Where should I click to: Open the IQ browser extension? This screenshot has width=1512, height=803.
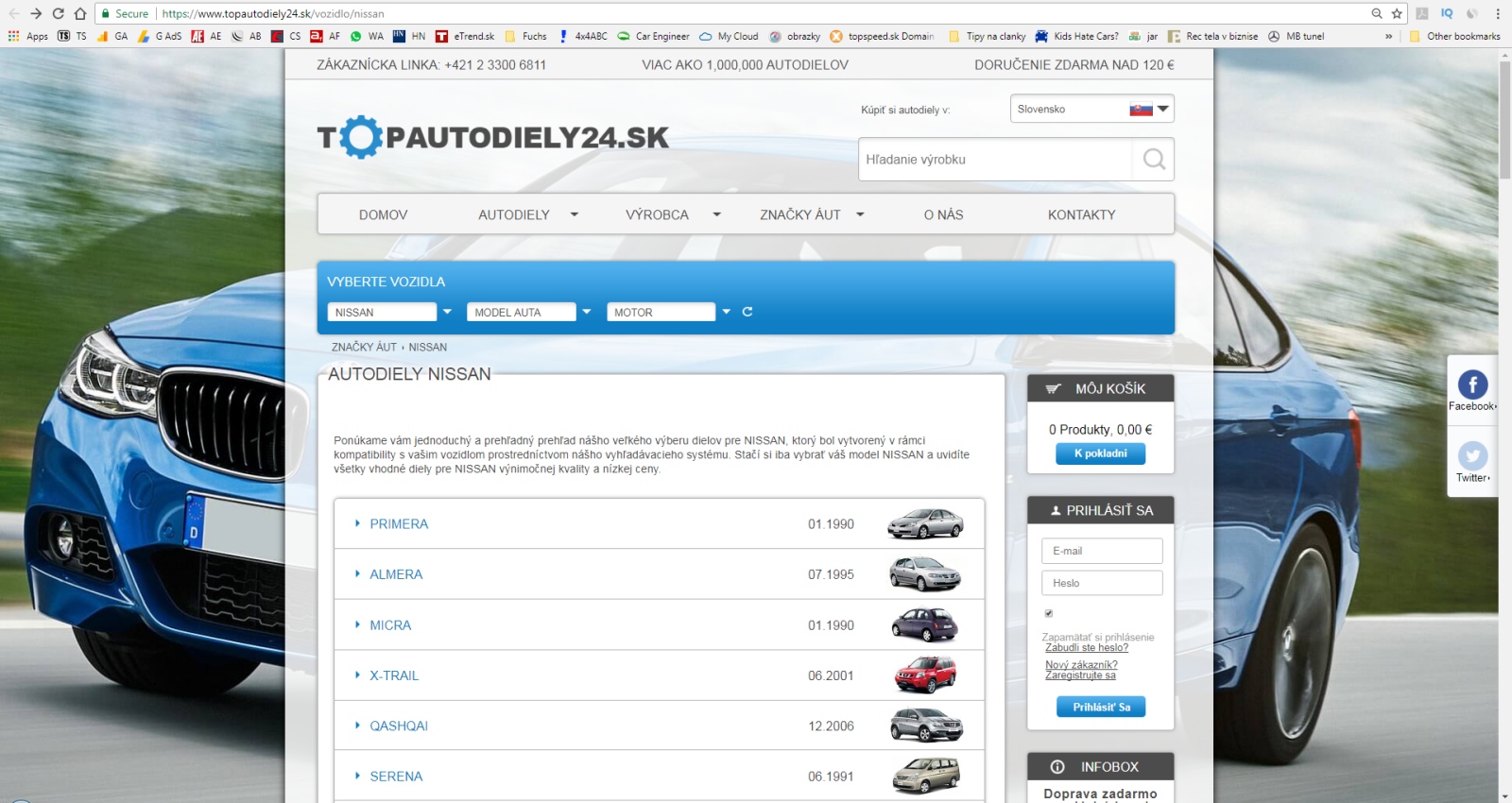pyautogui.click(x=1447, y=13)
